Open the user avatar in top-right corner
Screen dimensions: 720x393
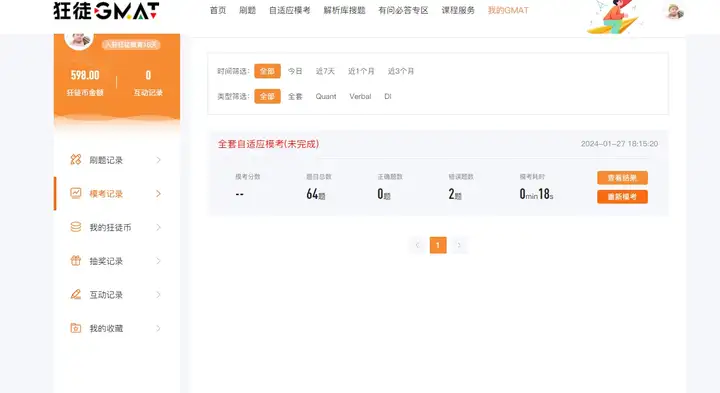[x=674, y=11]
